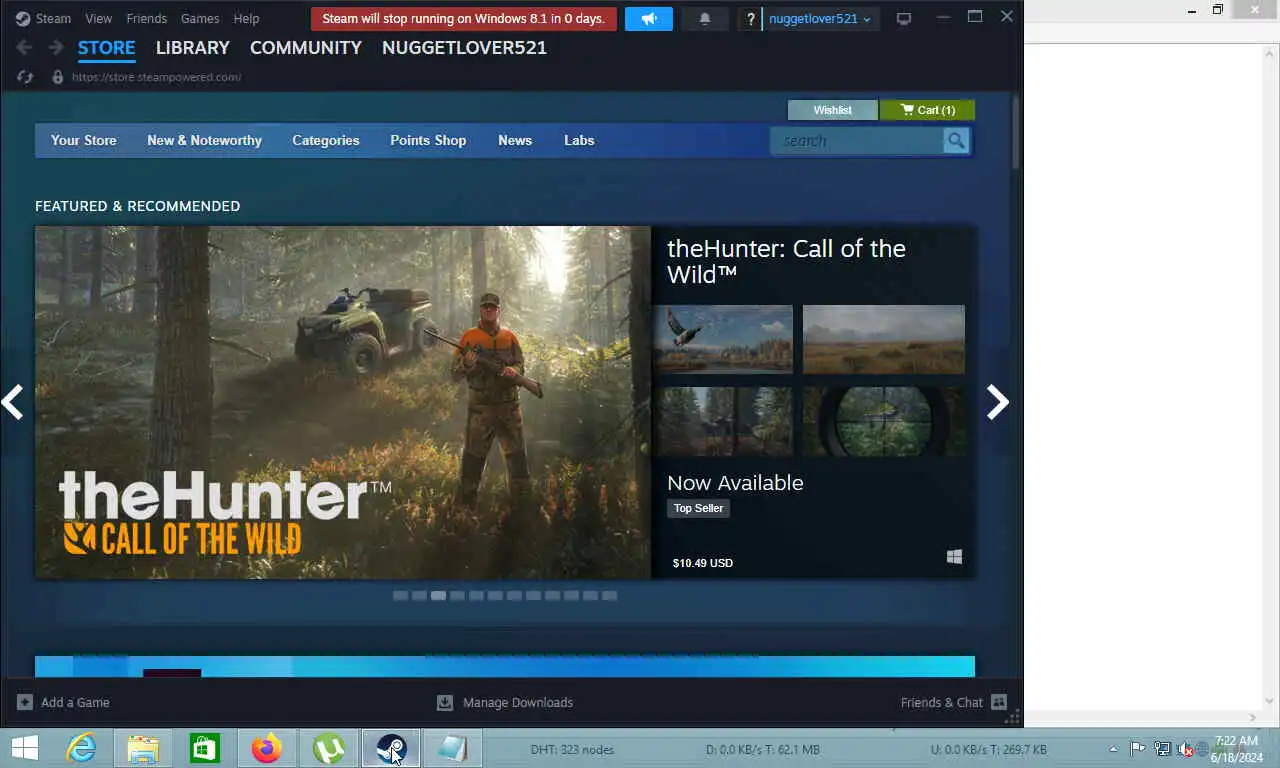
Task: Click the padlock icon beside URL
Action: click(57, 77)
